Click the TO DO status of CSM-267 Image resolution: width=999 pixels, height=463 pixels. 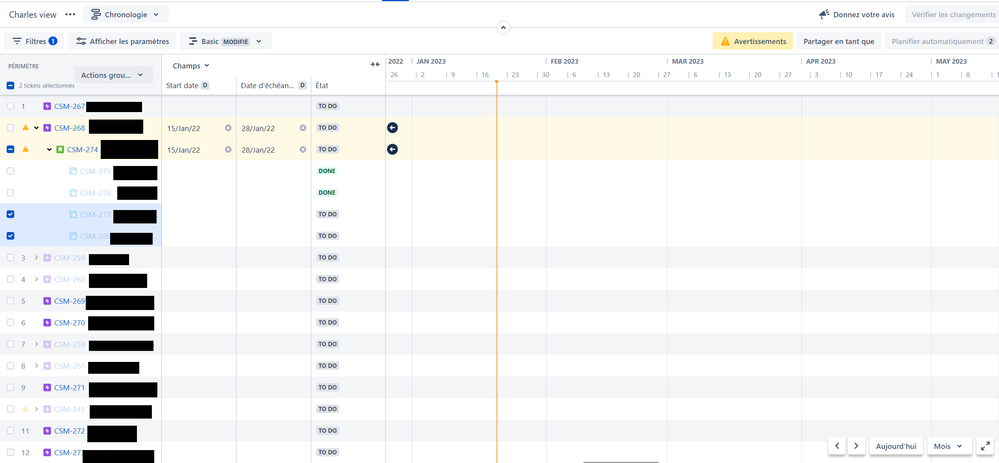point(327,106)
